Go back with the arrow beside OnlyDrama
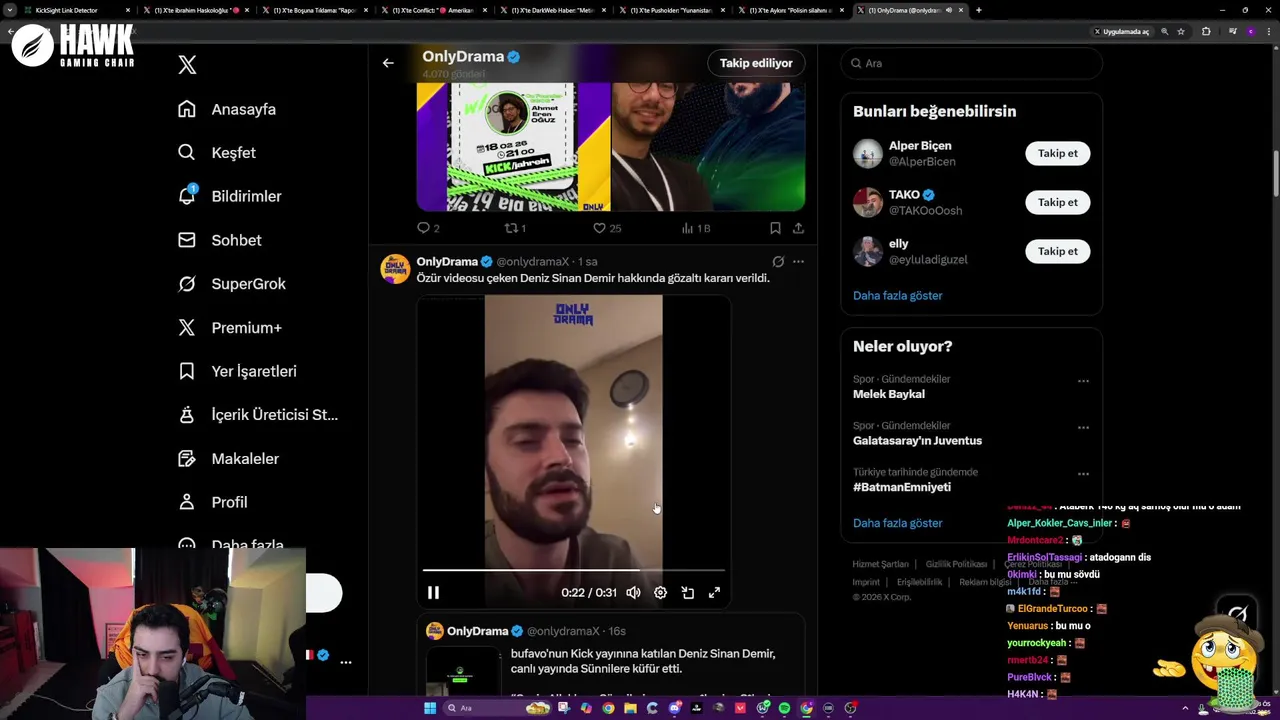This screenshot has width=1280, height=720. coord(388,63)
